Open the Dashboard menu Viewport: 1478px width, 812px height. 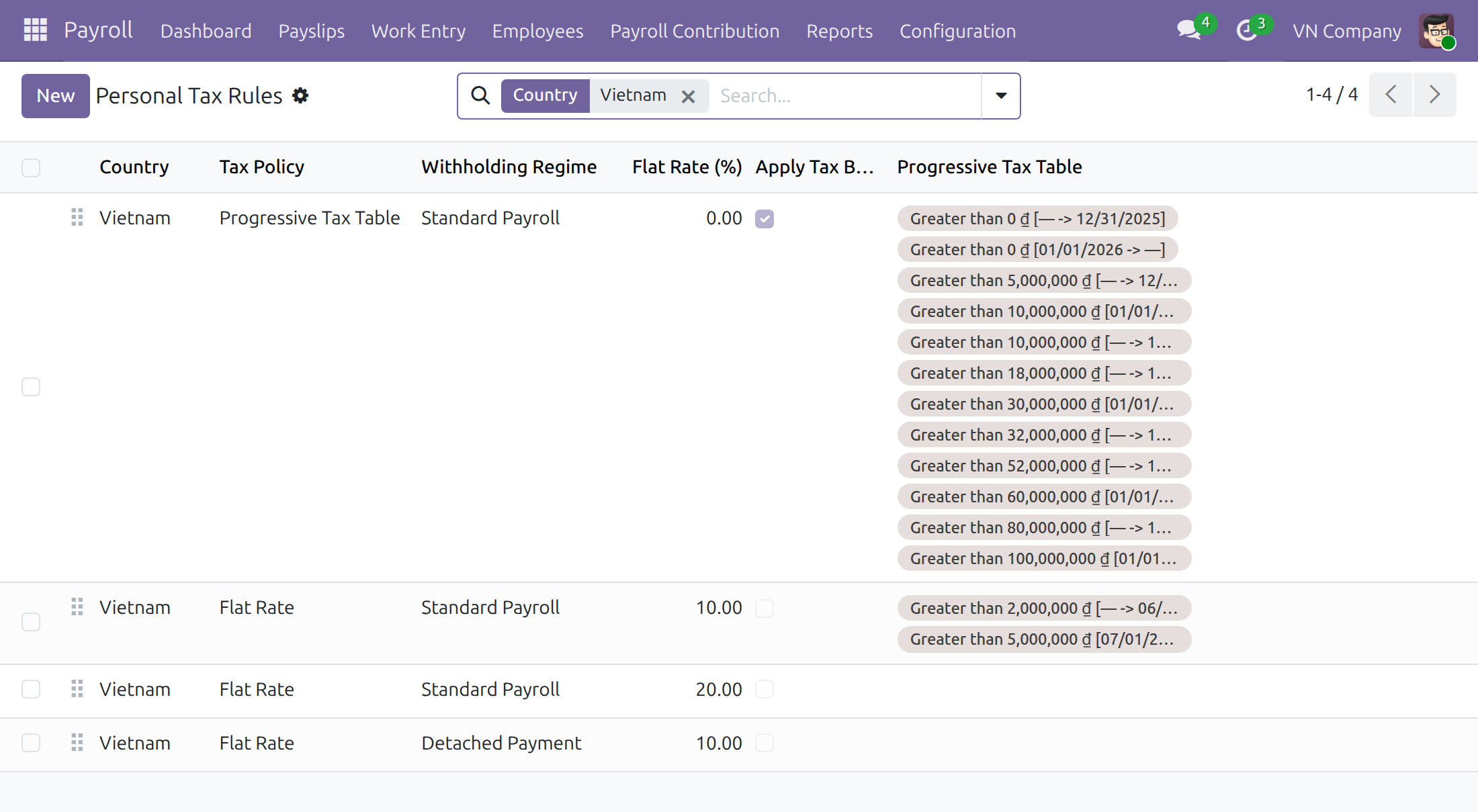point(206,31)
